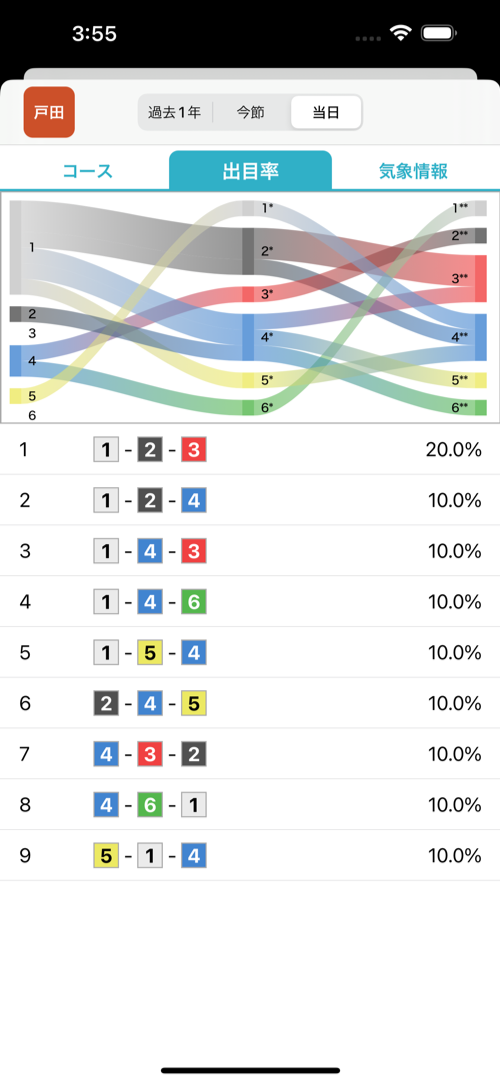Click the red 3 badge in row 1
The height and width of the screenshot is (1083, 500).
pos(194,450)
